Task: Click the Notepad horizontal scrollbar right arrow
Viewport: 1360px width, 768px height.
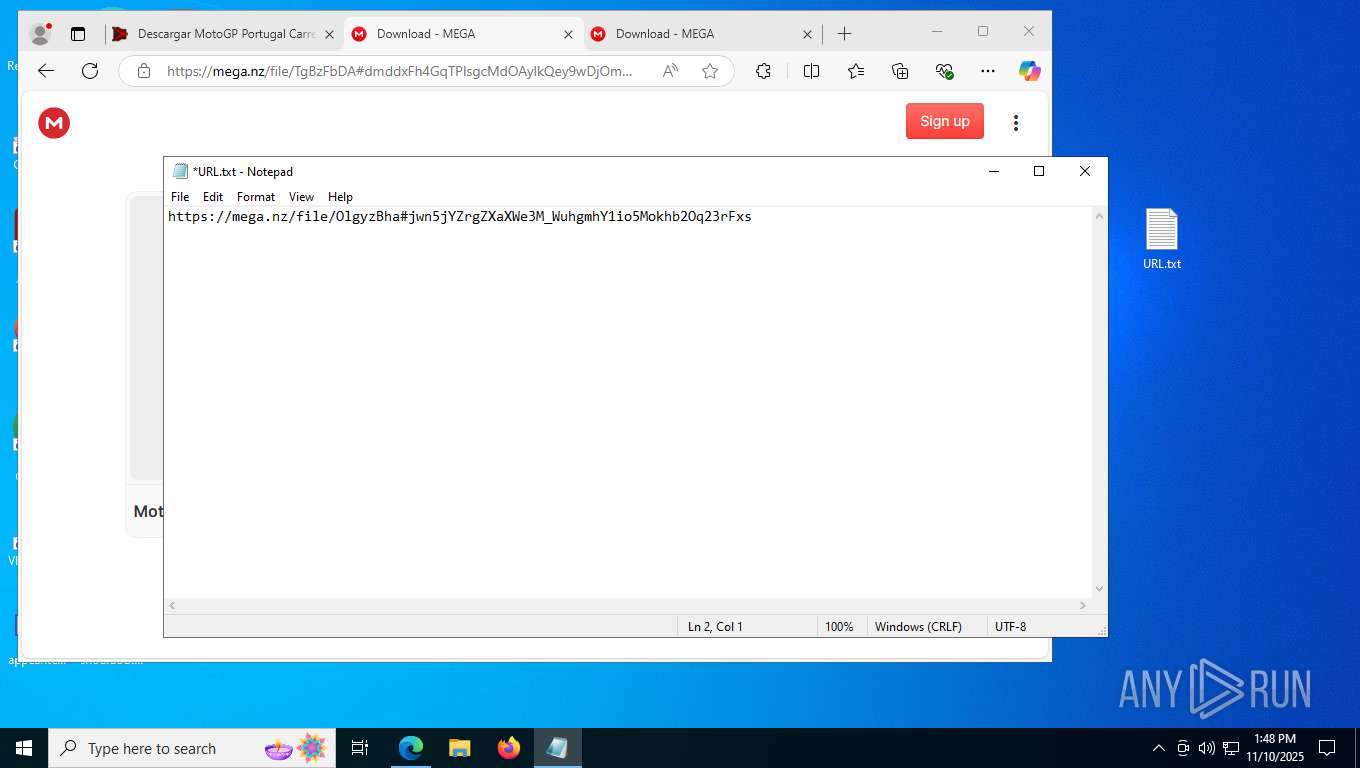Action: coord(1083,606)
